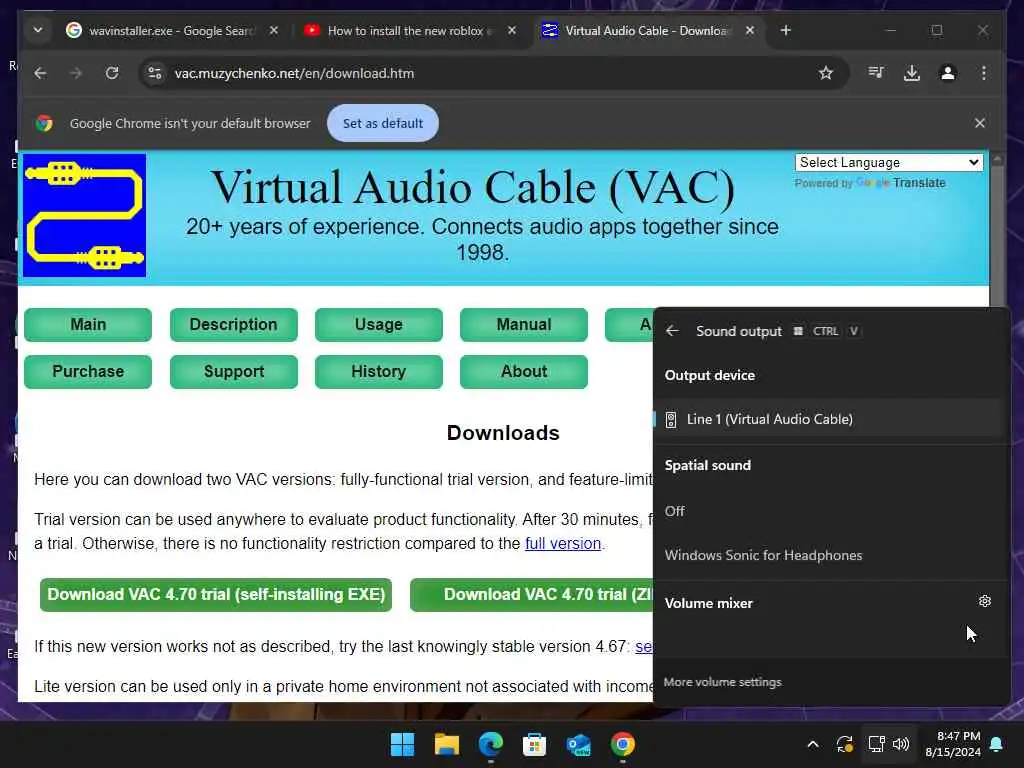Go back in Chrome browser history
1024x768 pixels.
(x=40, y=73)
